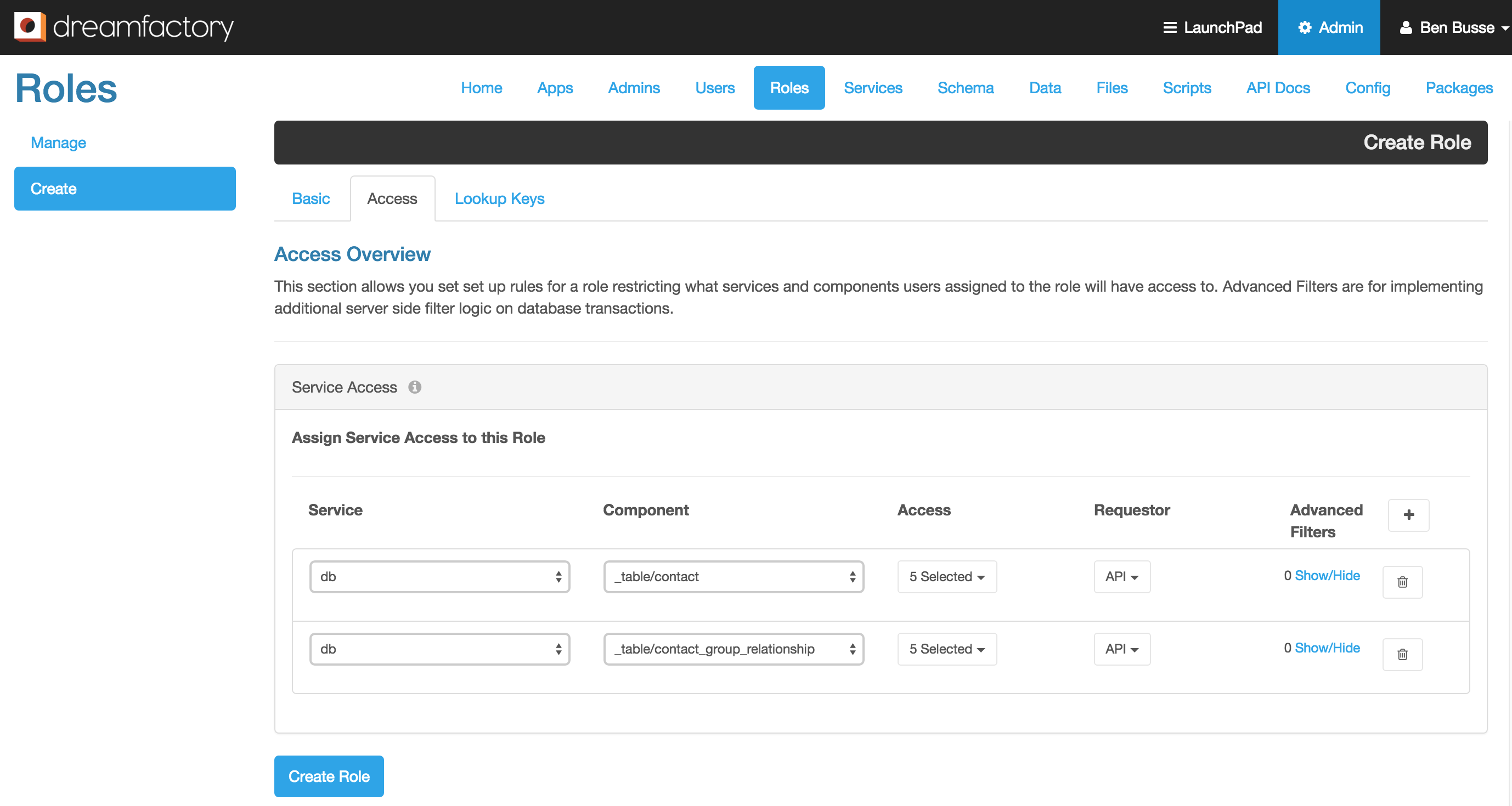
Task: Select the Access tab
Action: (392, 199)
